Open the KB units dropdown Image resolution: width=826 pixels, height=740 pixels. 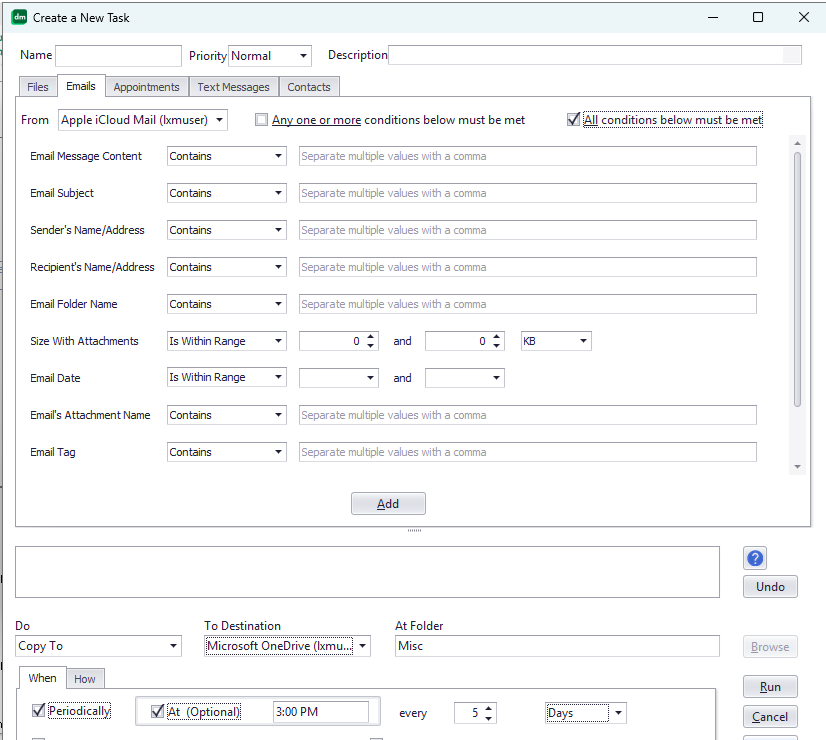(582, 341)
